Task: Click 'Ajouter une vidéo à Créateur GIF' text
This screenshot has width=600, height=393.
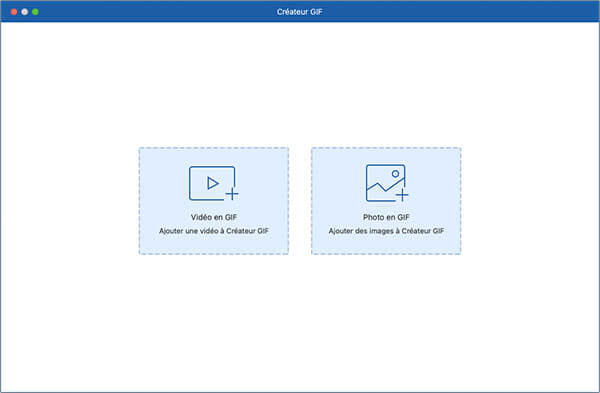Action: tap(214, 231)
